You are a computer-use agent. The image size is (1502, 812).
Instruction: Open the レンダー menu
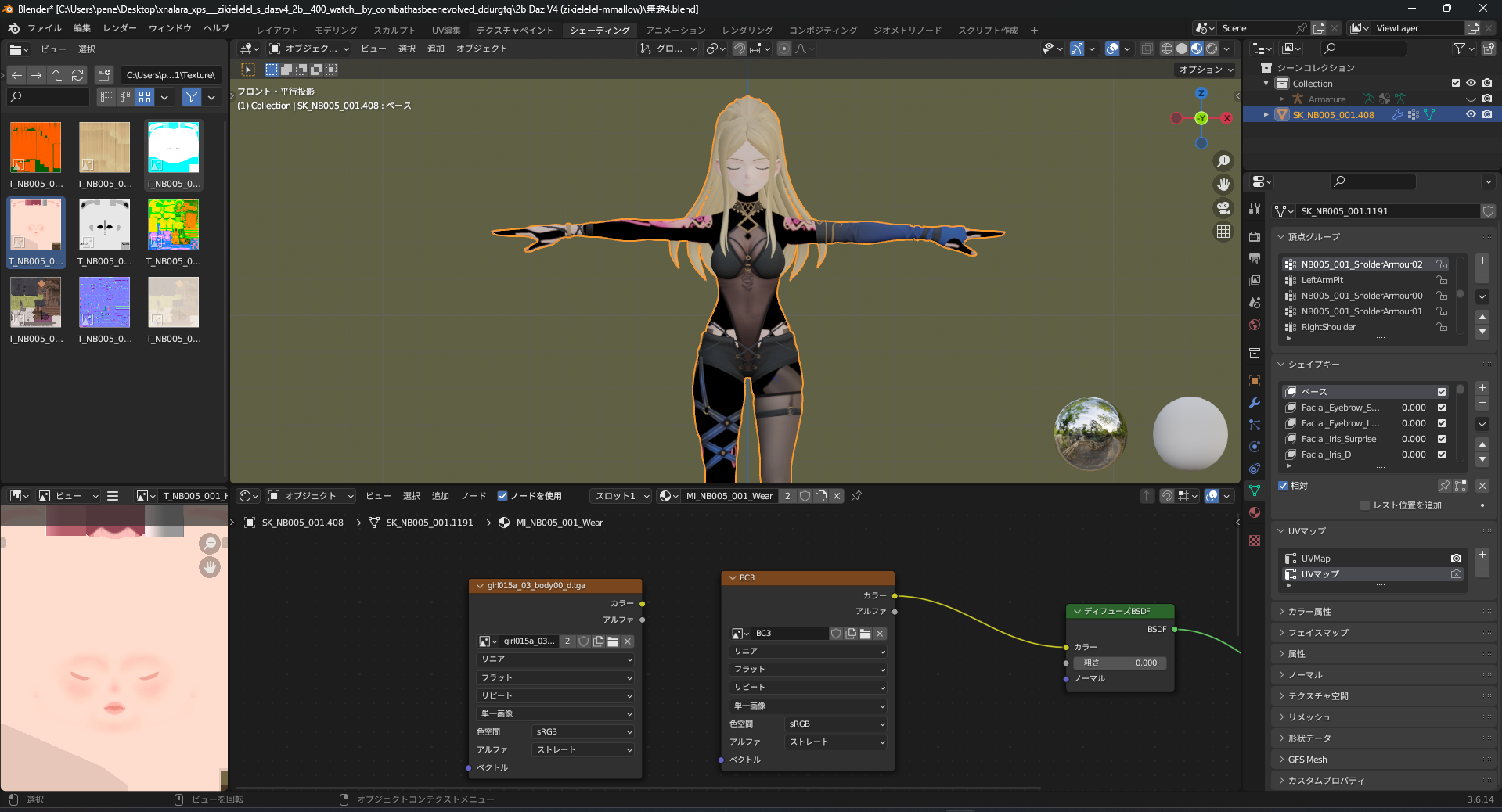[x=120, y=28]
